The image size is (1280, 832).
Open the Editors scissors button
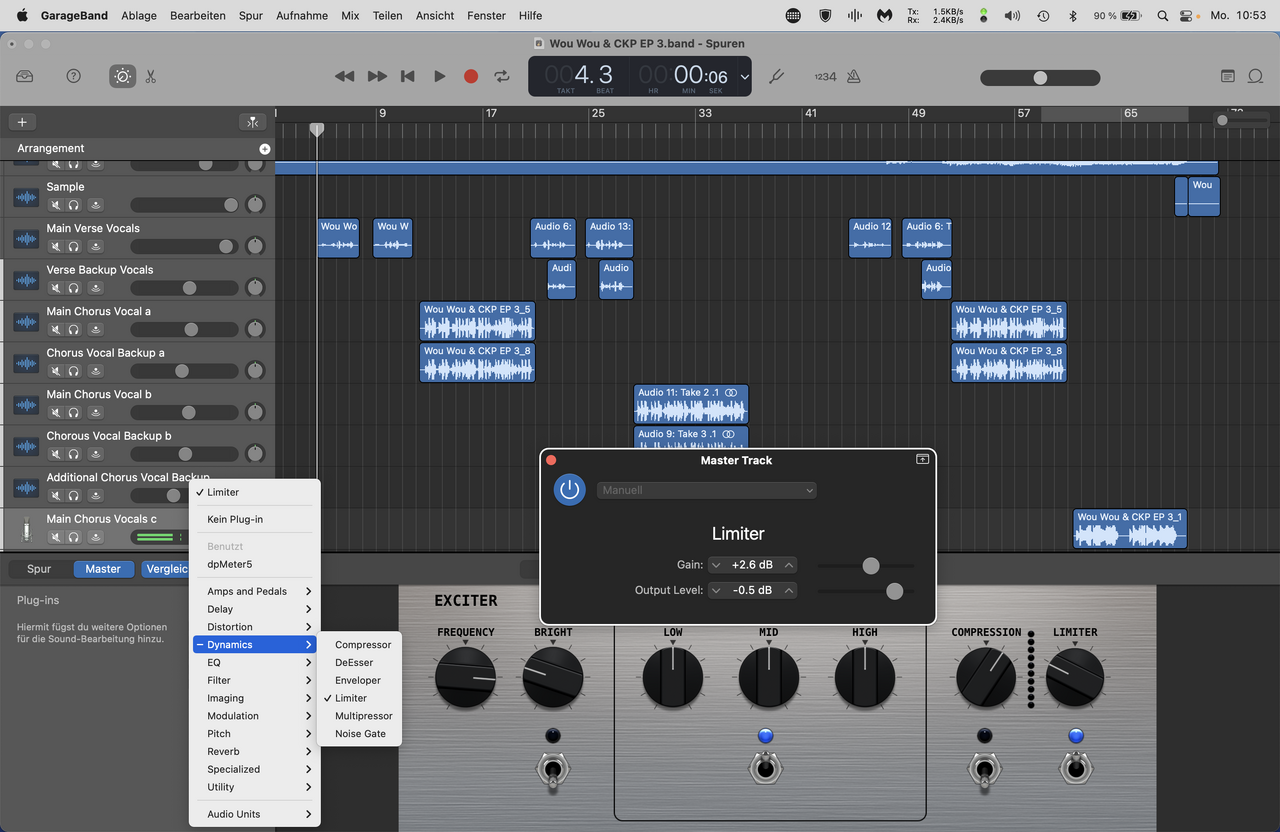(x=151, y=76)
